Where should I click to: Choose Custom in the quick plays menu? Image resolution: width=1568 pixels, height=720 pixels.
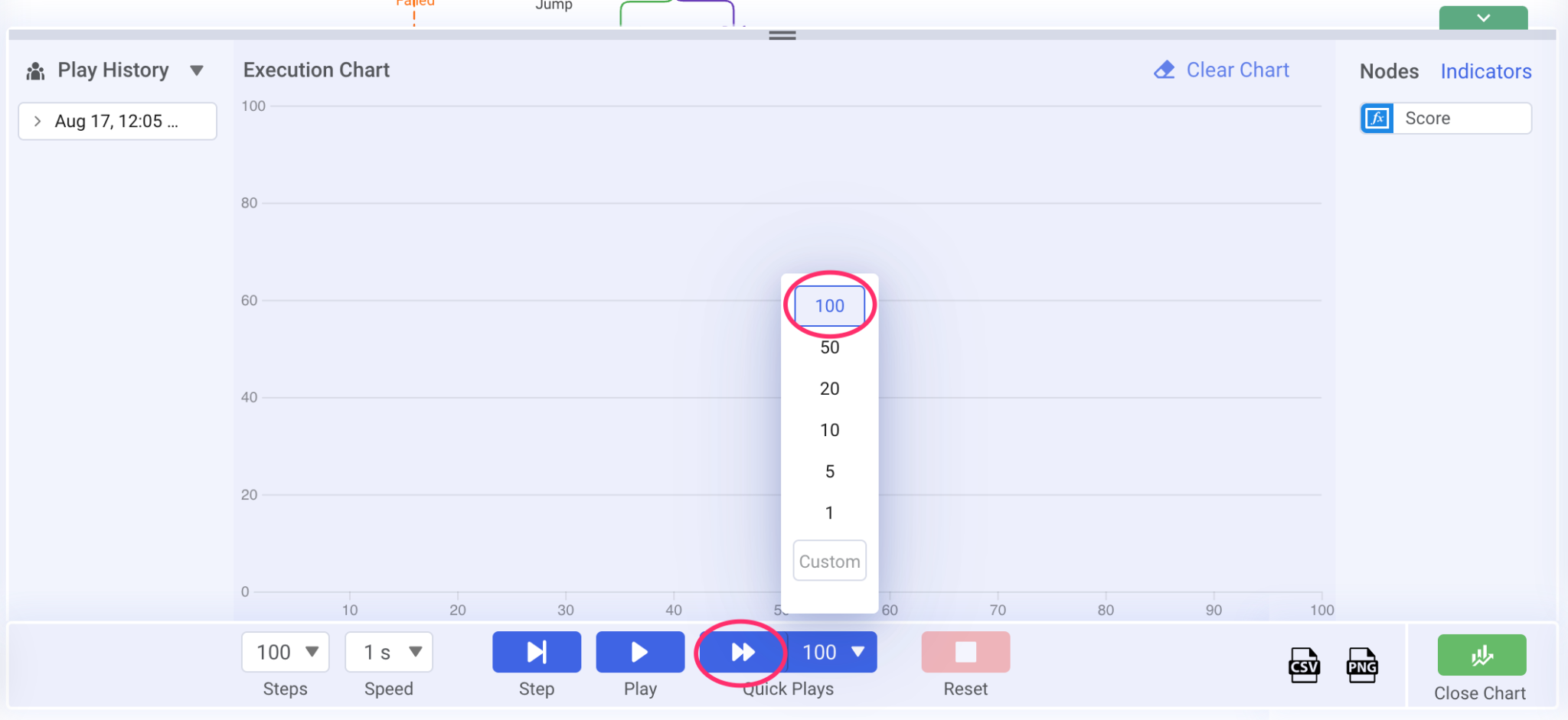tap(829, 560)
